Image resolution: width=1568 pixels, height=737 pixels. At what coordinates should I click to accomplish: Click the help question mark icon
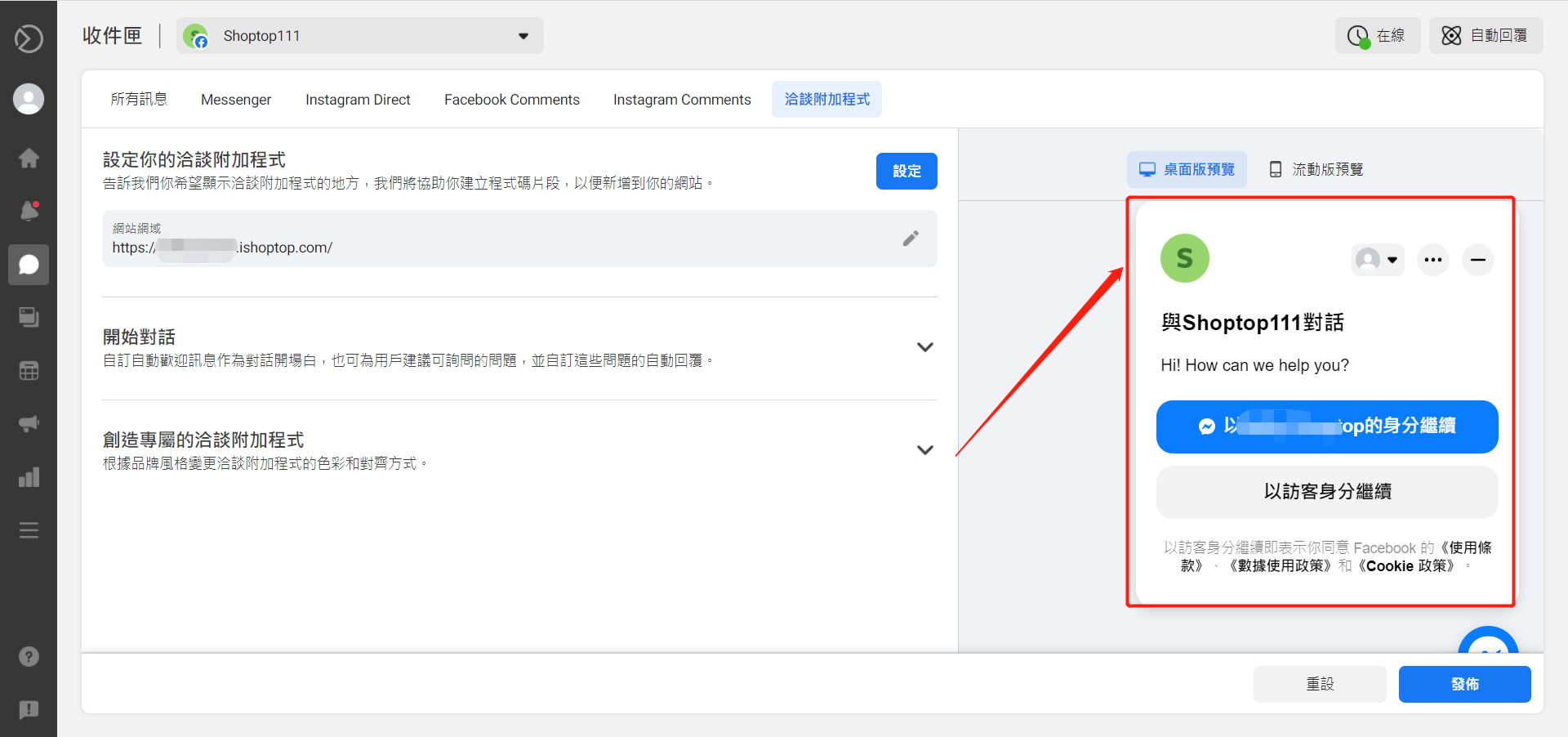(29, 656)
